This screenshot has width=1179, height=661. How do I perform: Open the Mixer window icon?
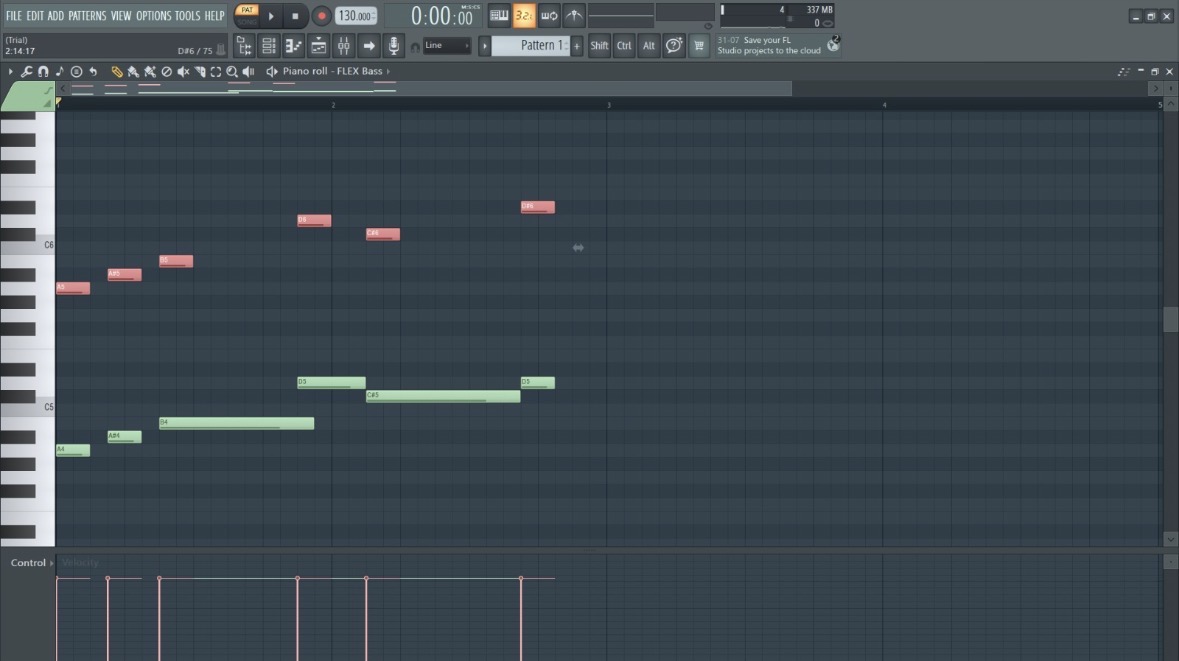pos(344,46)
